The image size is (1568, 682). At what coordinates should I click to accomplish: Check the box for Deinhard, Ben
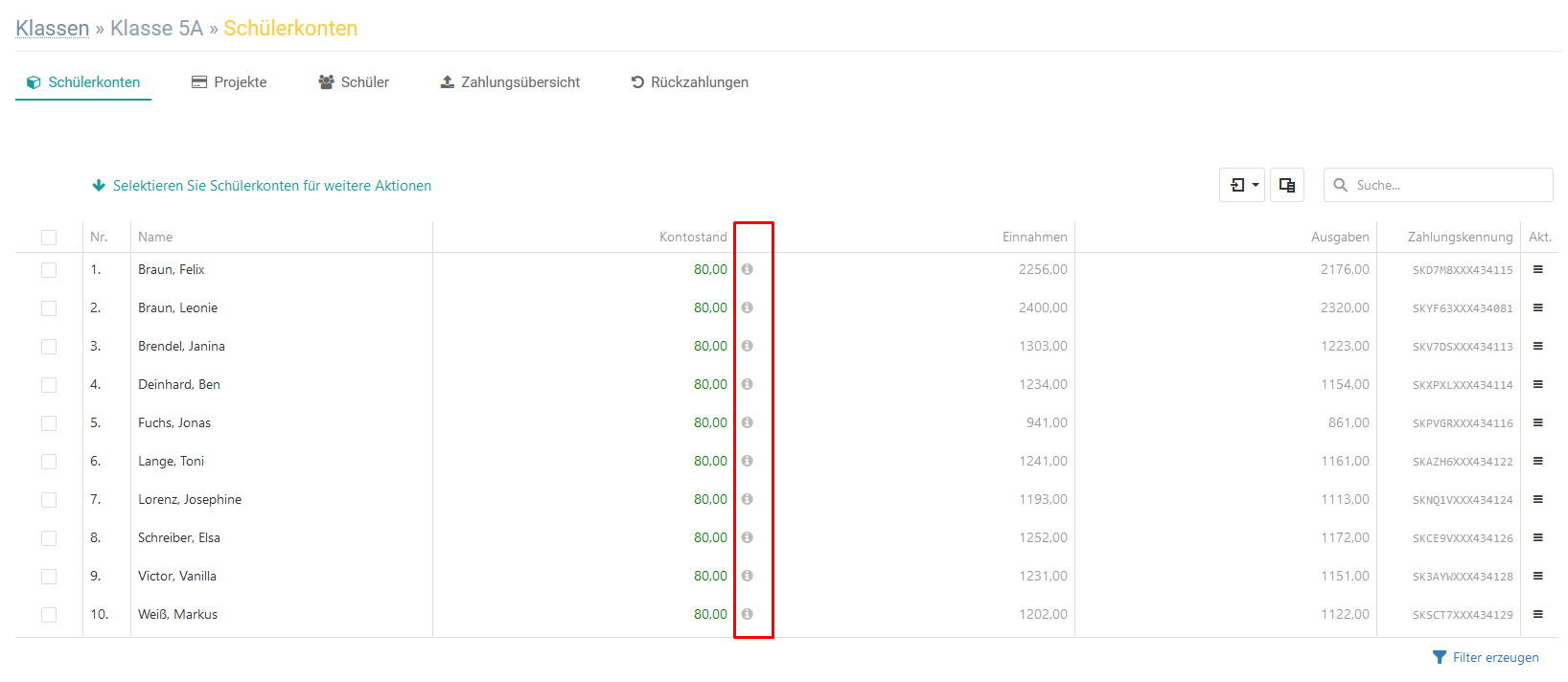pyautogui.click(x=49, y=385)
